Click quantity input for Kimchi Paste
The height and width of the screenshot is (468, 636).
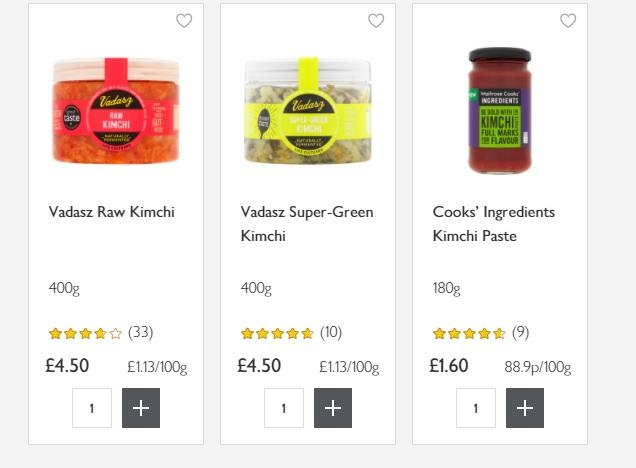[476, 408]
